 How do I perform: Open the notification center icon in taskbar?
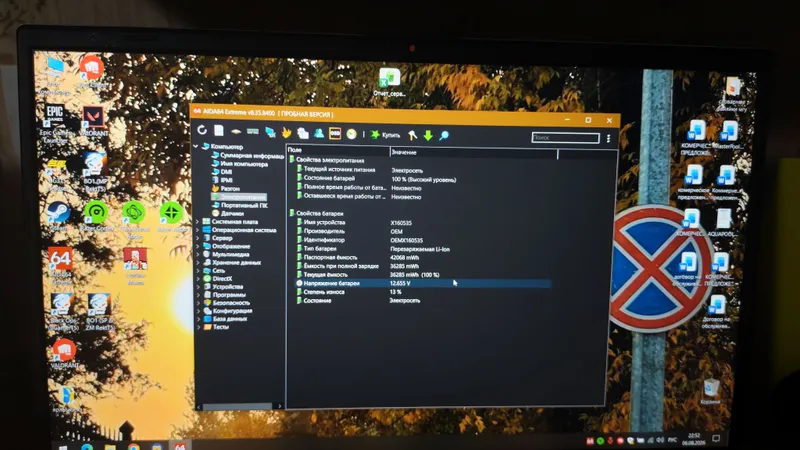(716, 438)
